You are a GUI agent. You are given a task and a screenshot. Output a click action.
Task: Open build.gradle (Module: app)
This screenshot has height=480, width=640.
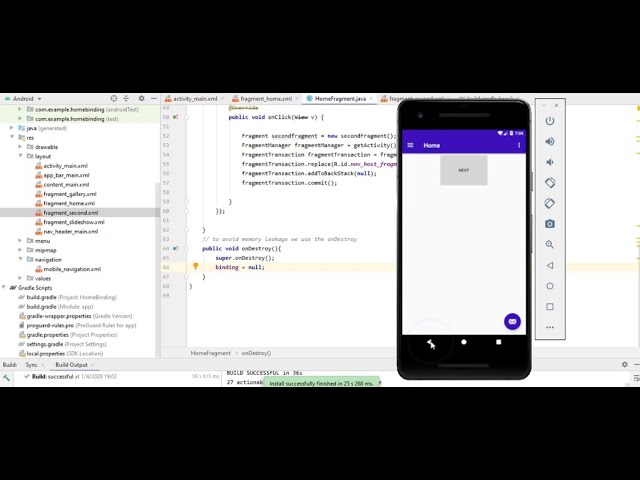click(x=56, y=307)
